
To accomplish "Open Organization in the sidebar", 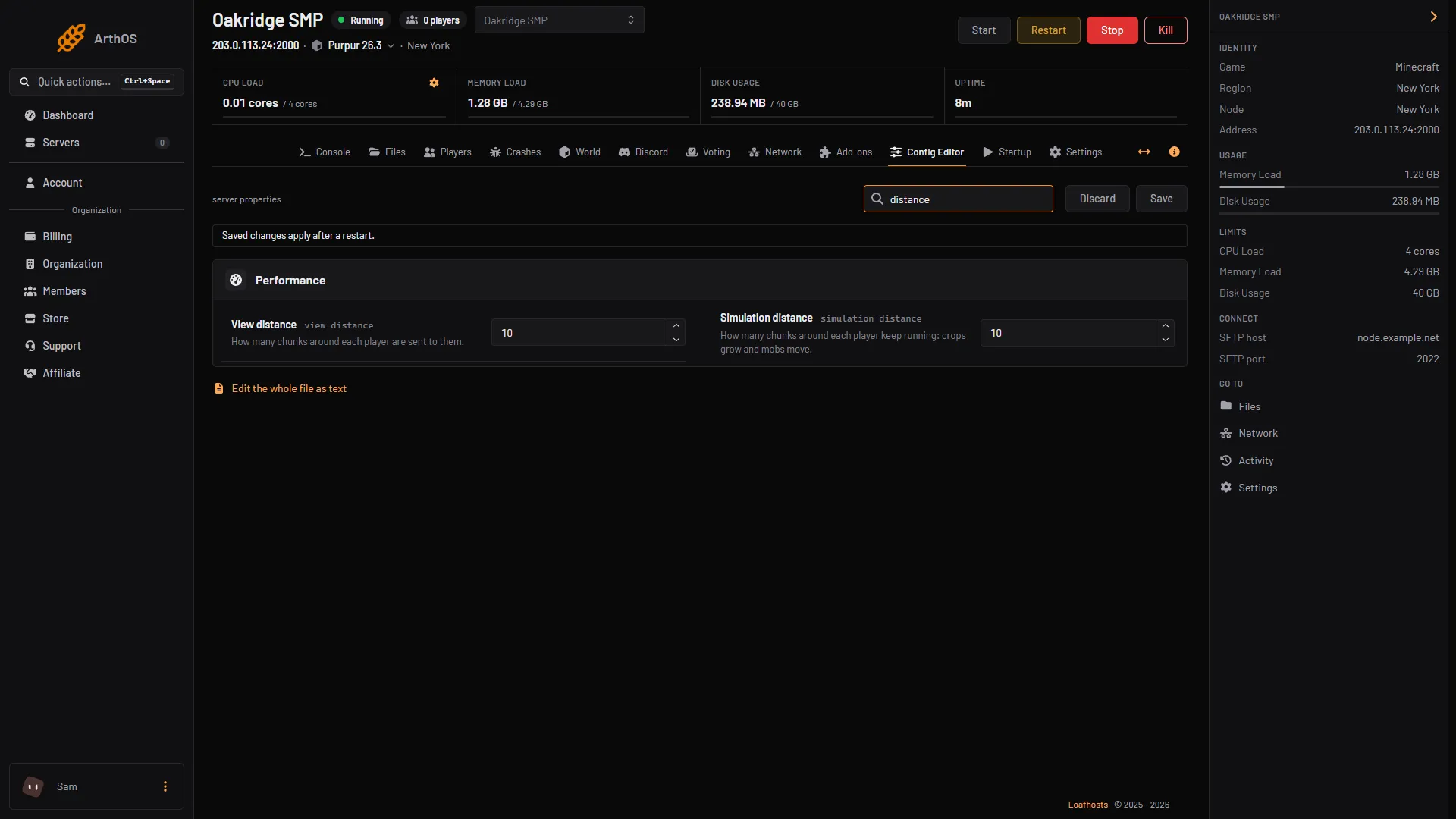I will (96, 264).
